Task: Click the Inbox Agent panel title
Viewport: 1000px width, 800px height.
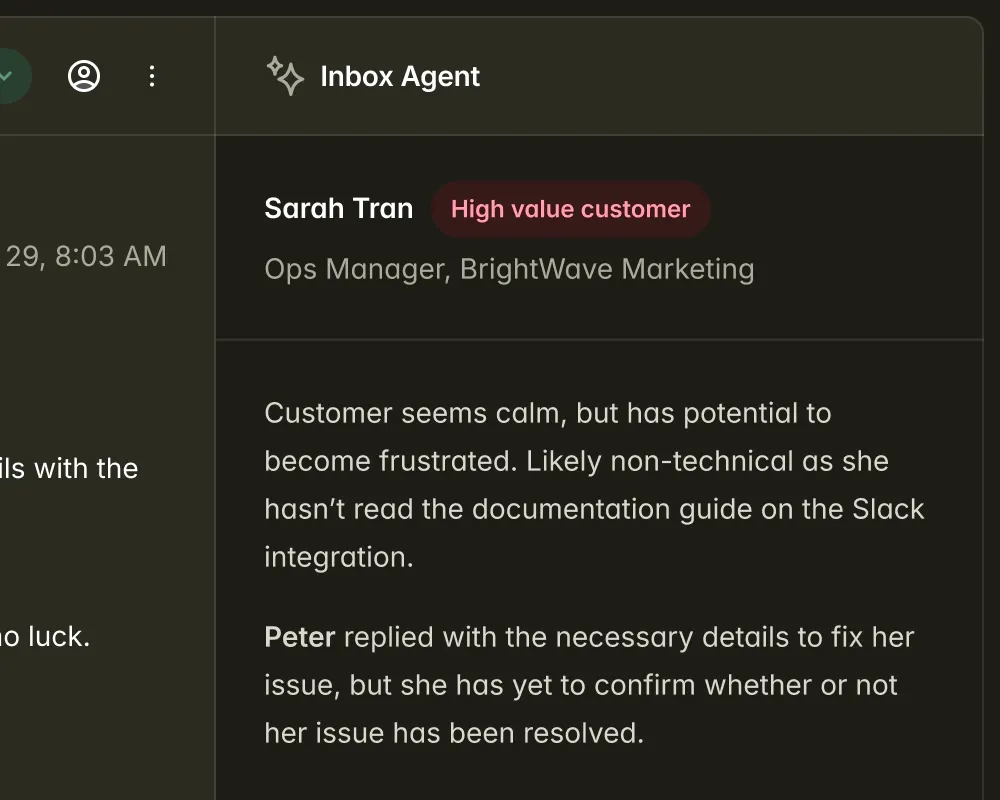Action: [x=400, y=77]
